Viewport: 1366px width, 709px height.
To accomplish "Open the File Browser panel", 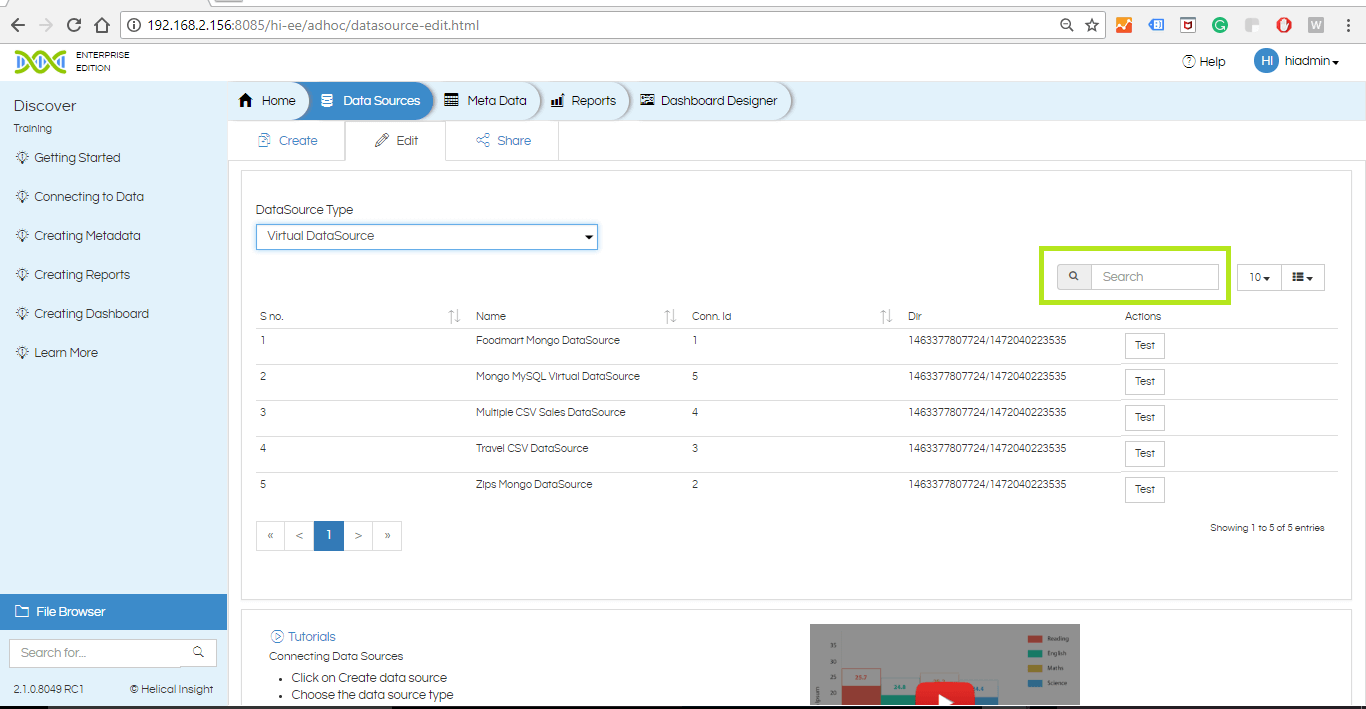I will point(114,612).
